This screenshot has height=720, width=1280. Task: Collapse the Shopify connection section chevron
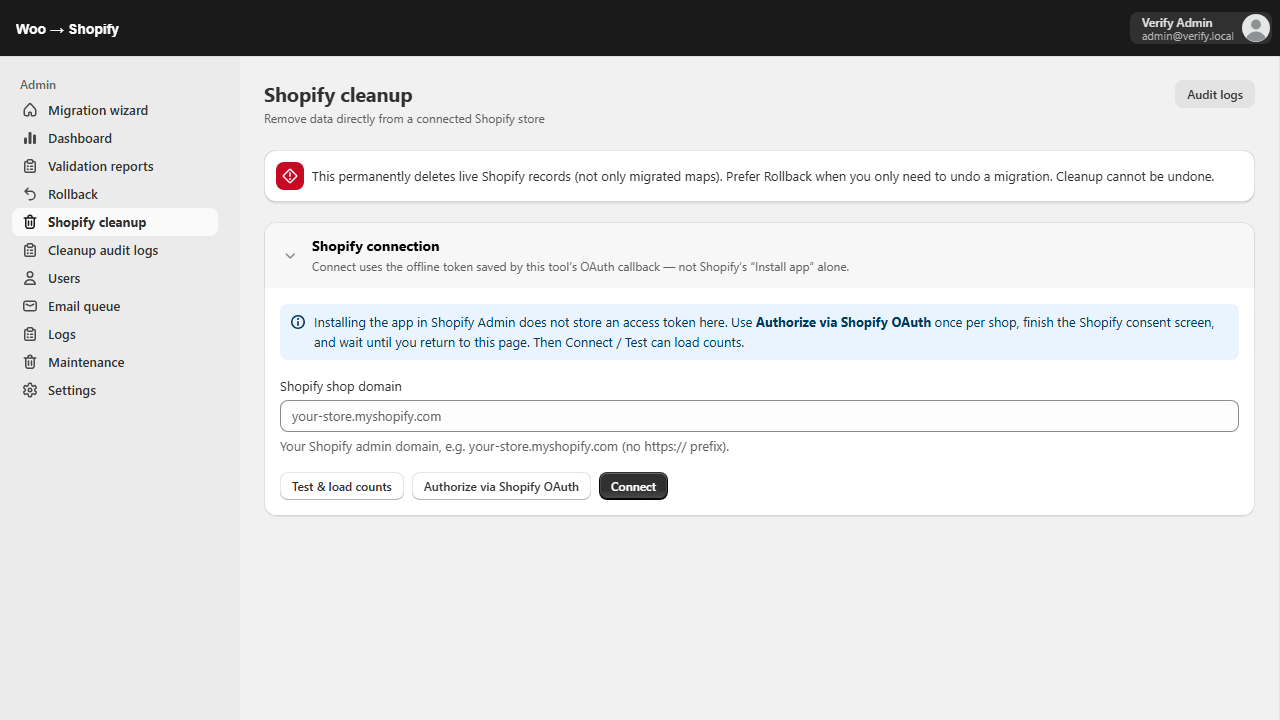click(290, 256)
